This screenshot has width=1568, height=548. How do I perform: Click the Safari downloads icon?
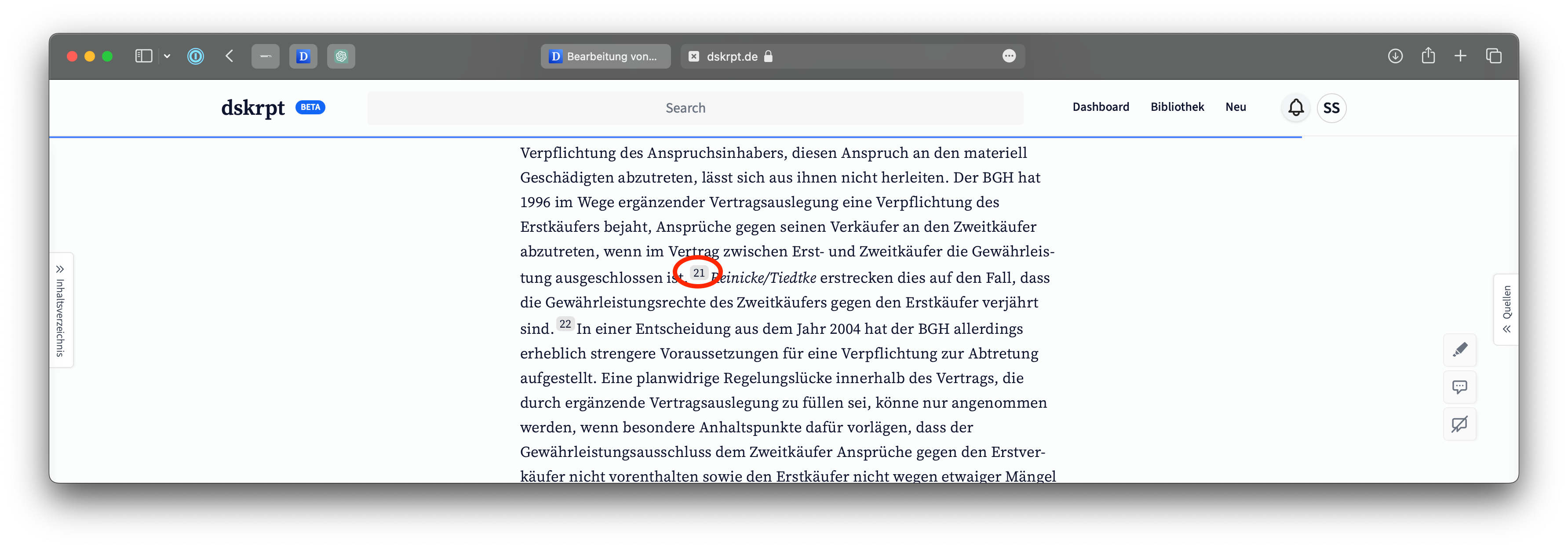click(1395, 56)
